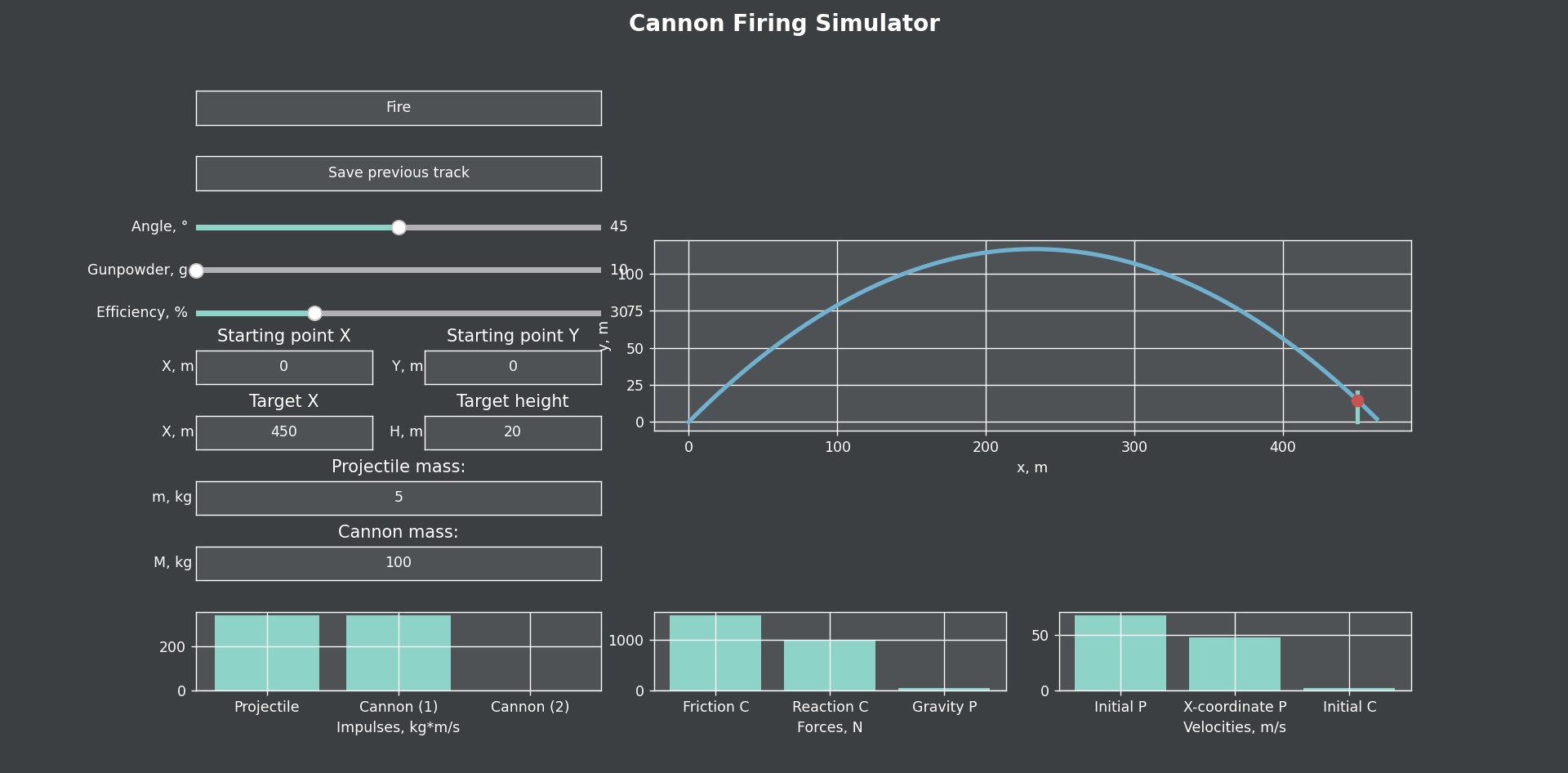Select the Gunpowder slider handle

[x=196, y=270]
